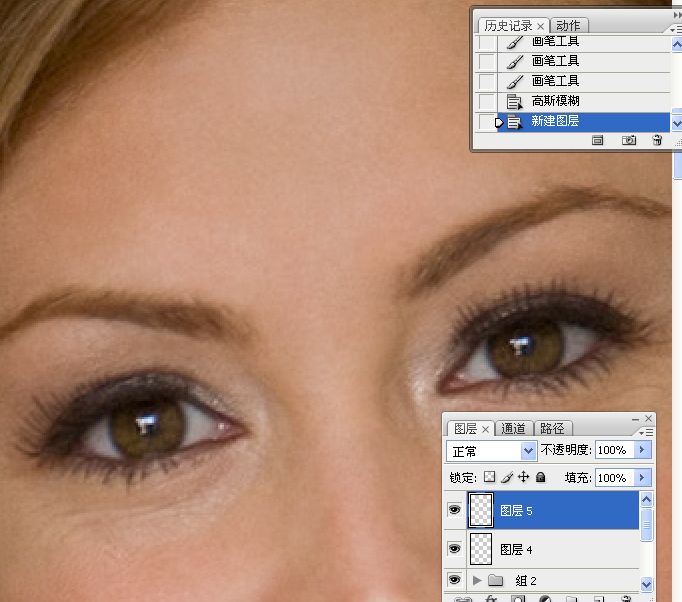Click the 新建图层 state document icon

pos(514,122)
